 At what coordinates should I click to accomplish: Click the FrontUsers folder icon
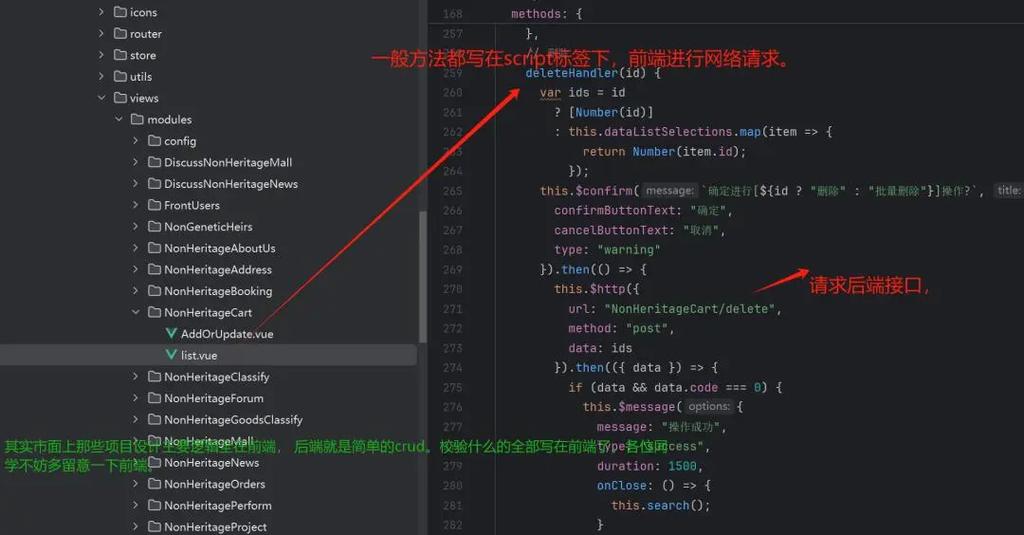coord(155,205)
